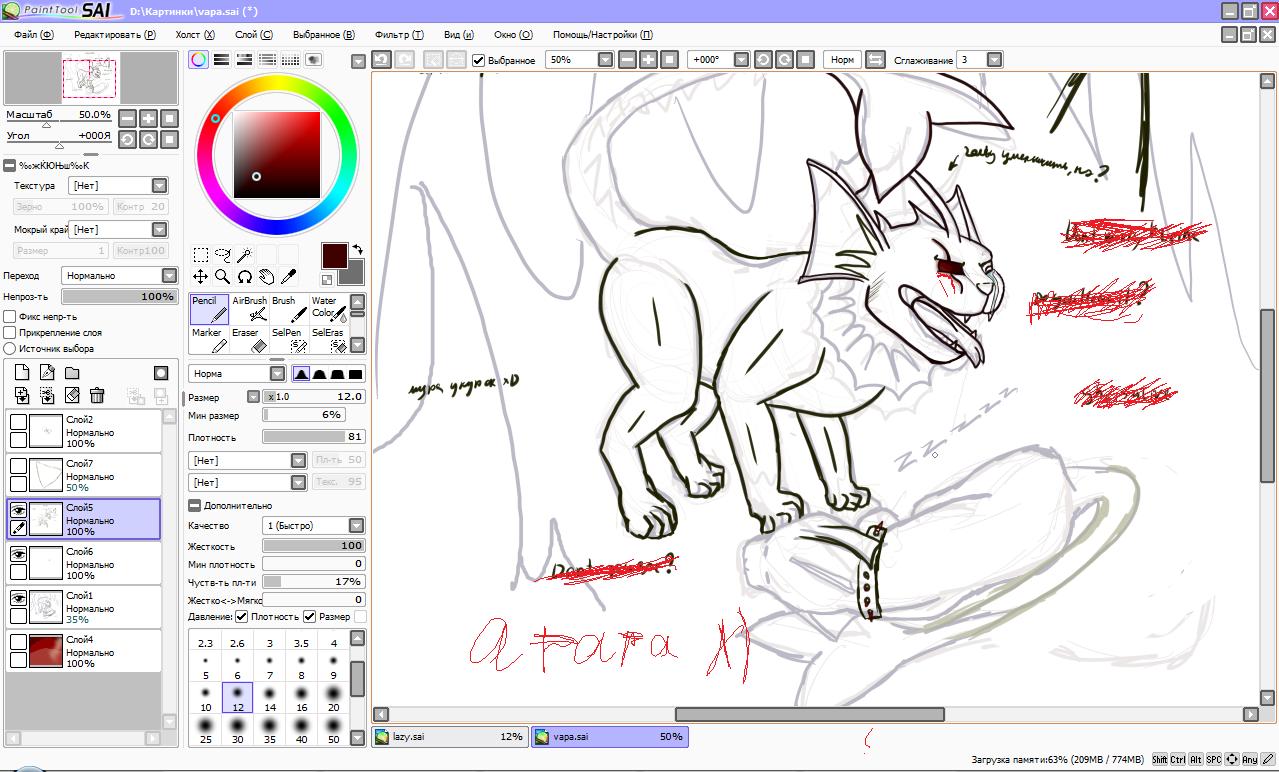The width and height of the screenshot is (1279, 772).
Task: Create a new normal layer
Action: pos(22,373)
